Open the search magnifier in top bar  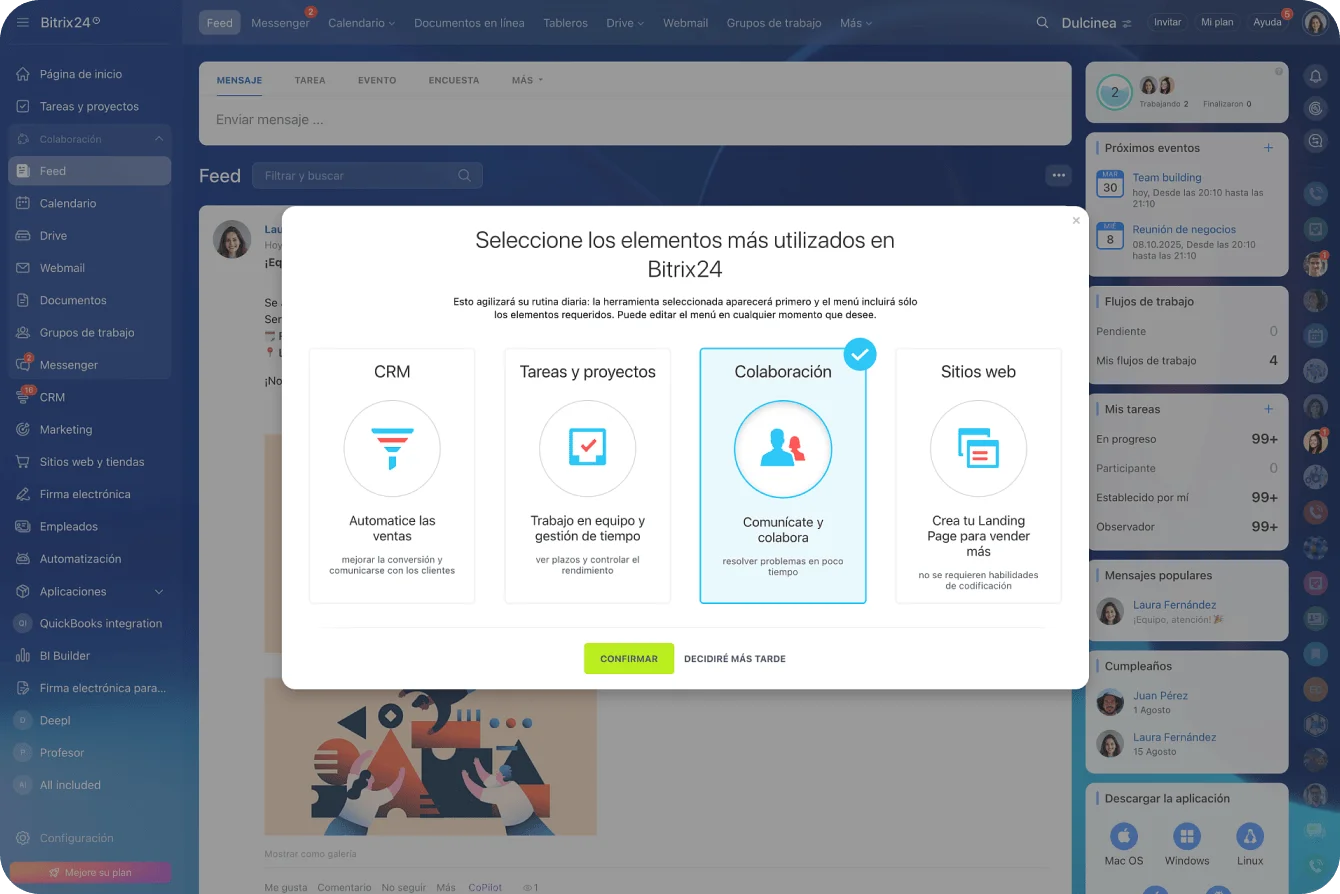[1042, 23]
